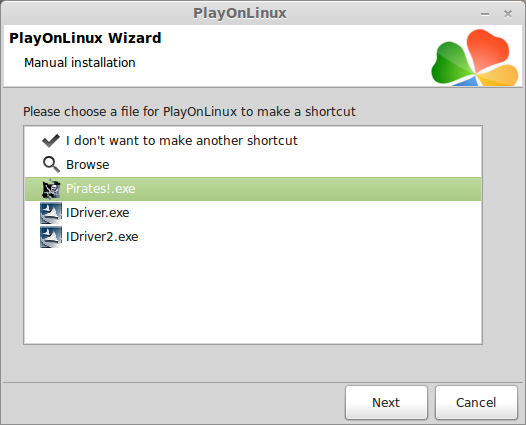Cancel the installation wizard
The image size is (526, 425).
coord(476,402)
